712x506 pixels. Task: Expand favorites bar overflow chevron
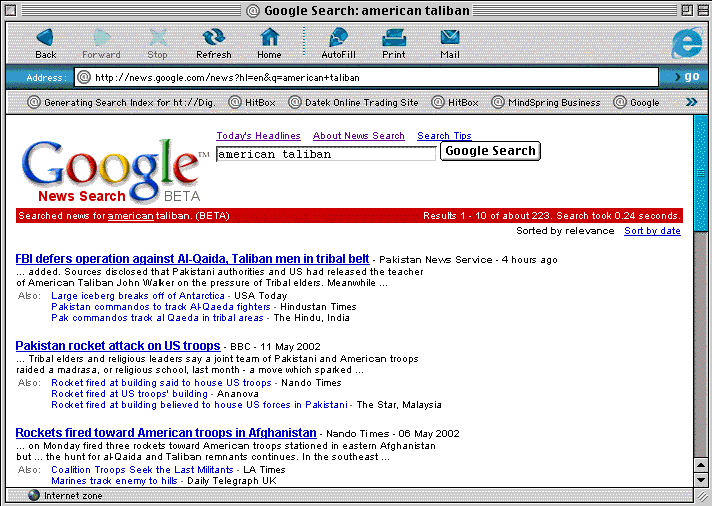tap(691, 102)
